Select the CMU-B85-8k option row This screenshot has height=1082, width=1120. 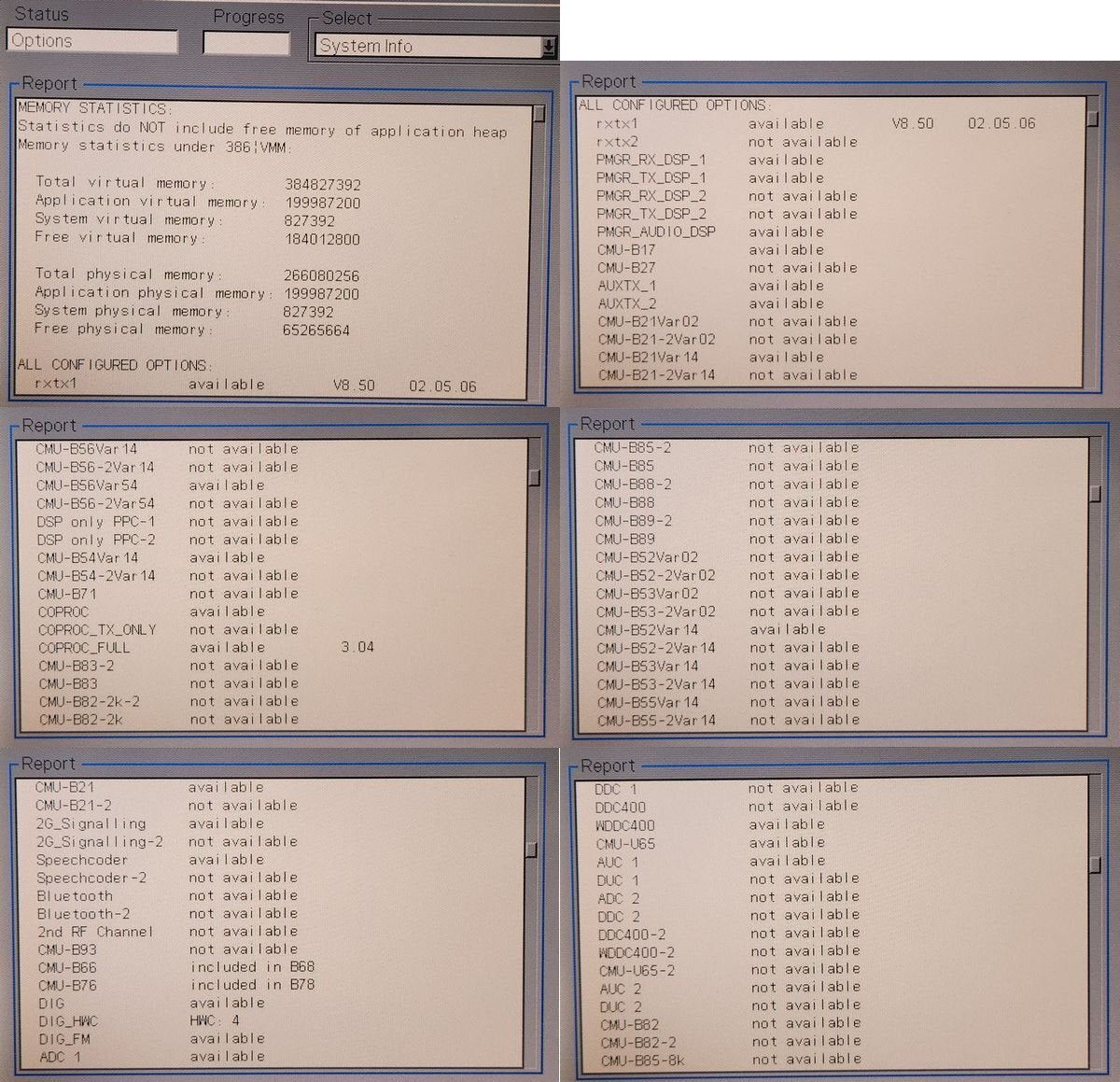click(730, 1060)
